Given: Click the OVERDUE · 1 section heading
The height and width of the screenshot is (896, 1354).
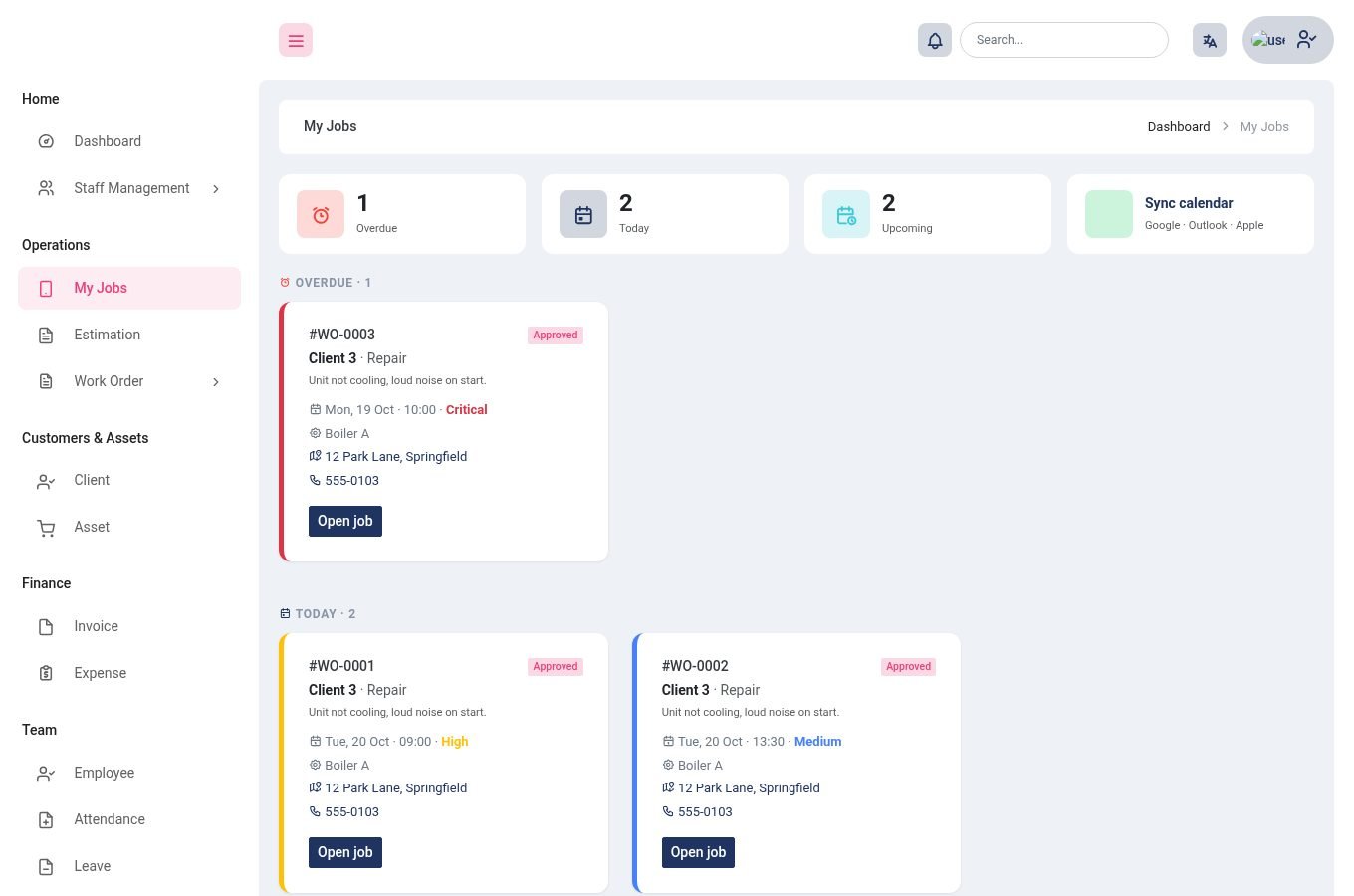Looking at the screenshot, I should coord(326,283).
